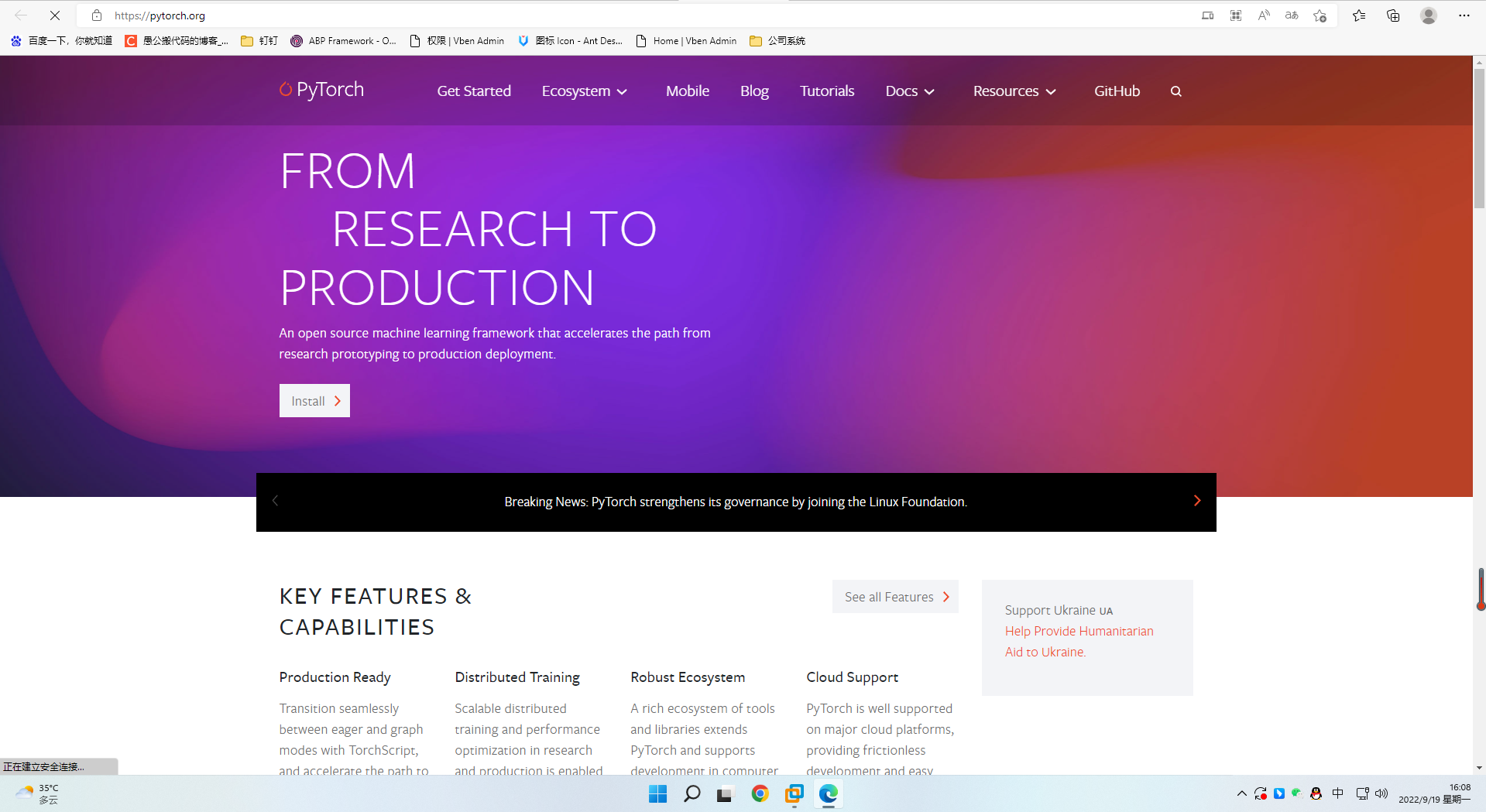This screenshot has height=812, width=1486.
Task: Expand the Resources dropdown menu
Action: tap(1014, 91)
